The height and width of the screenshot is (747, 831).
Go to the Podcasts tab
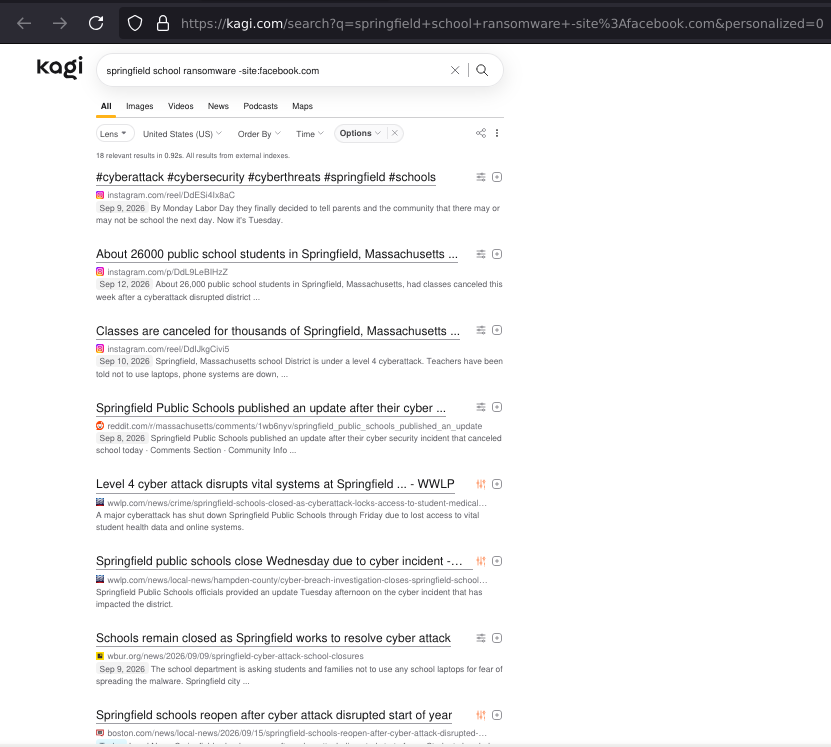point(260,106)
